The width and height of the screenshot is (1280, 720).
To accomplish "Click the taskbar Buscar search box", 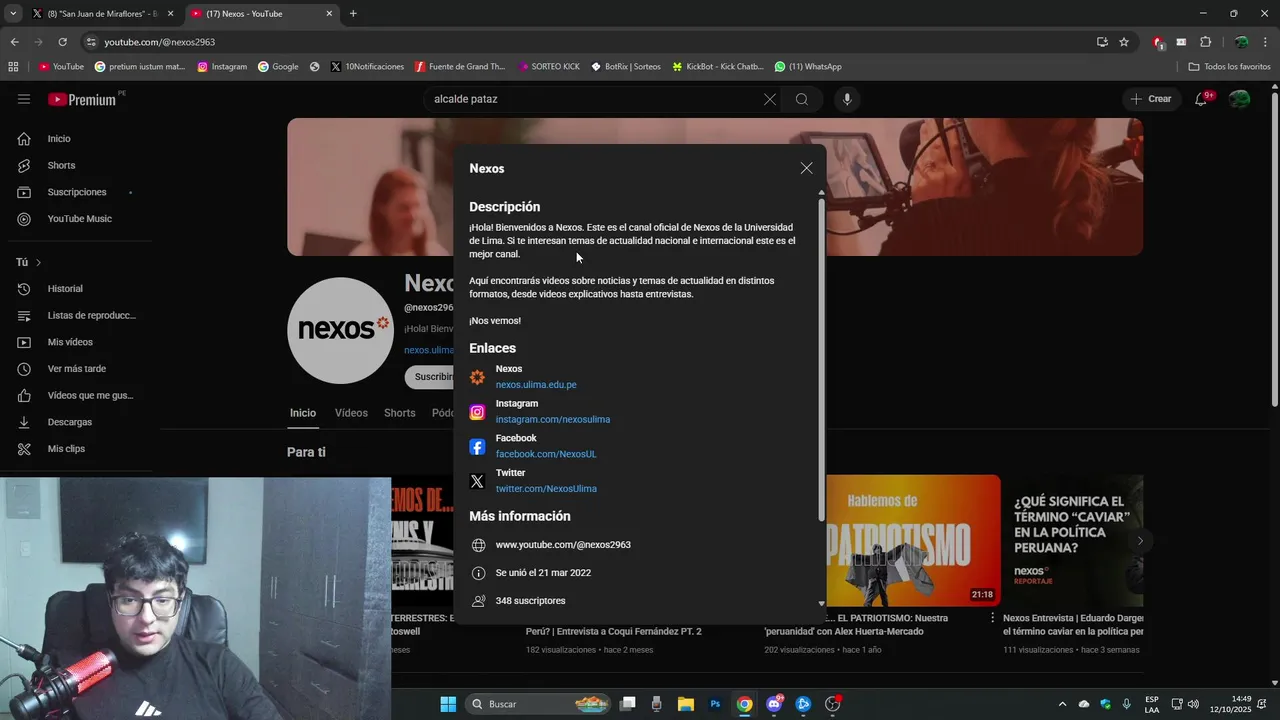I will click(539, 704).
